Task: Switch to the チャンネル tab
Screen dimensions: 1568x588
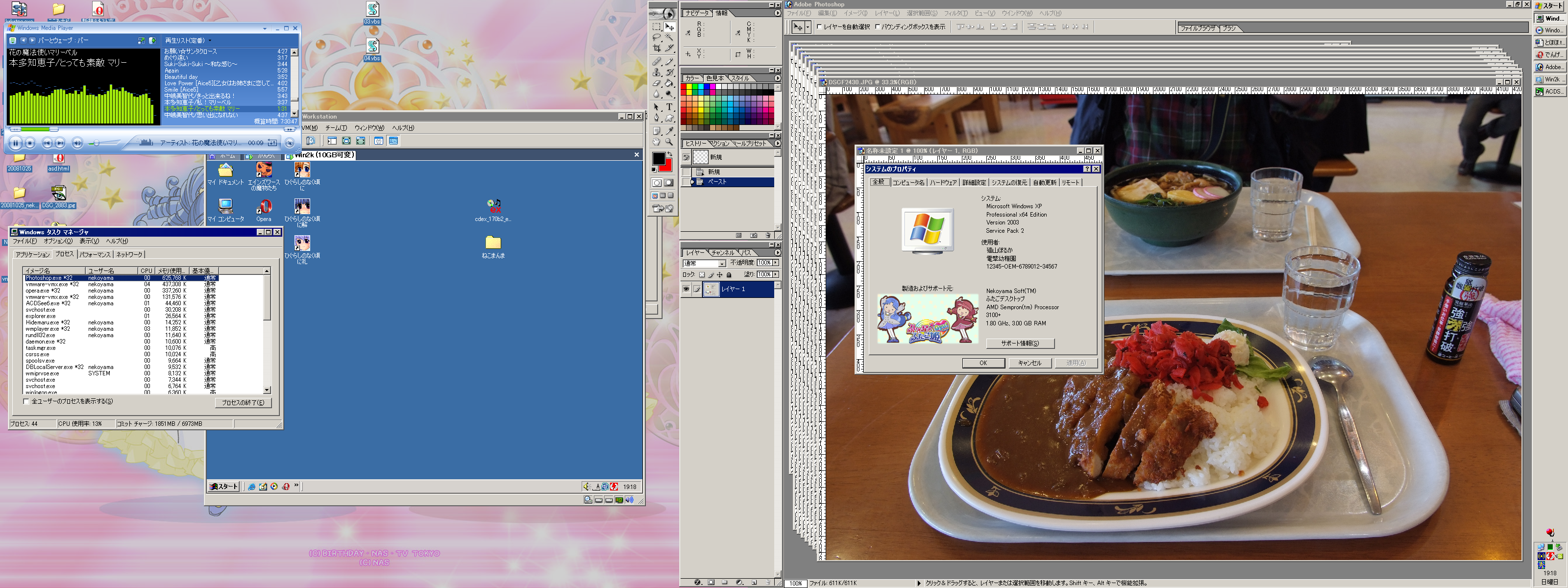Action: (723, 253)
